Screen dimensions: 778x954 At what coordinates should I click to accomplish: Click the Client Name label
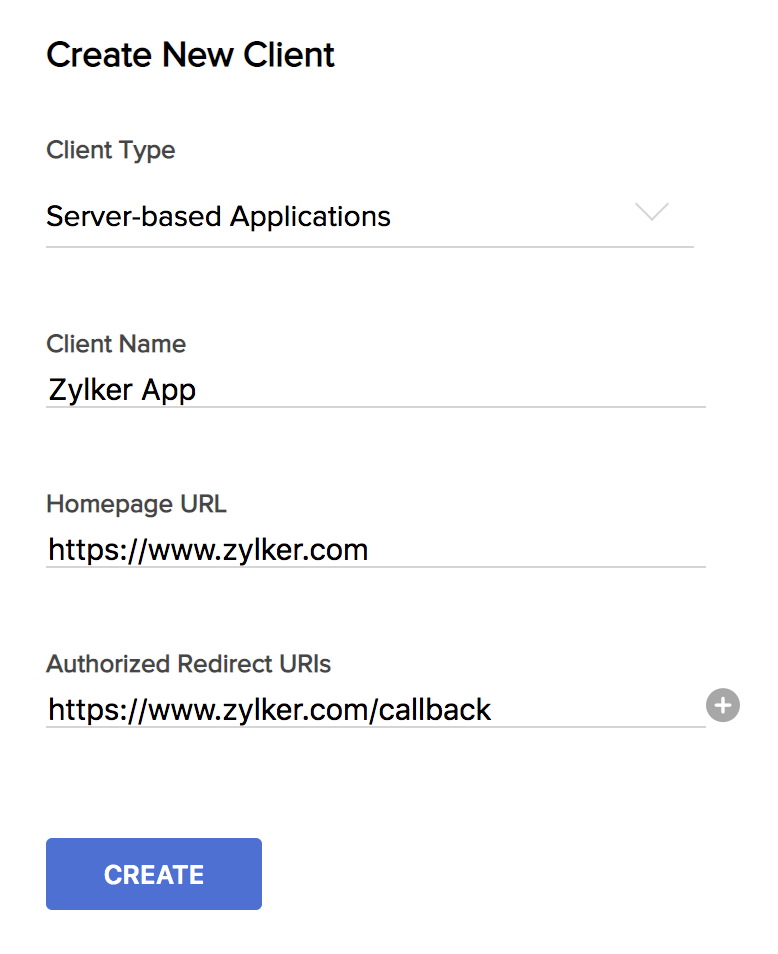116,344
